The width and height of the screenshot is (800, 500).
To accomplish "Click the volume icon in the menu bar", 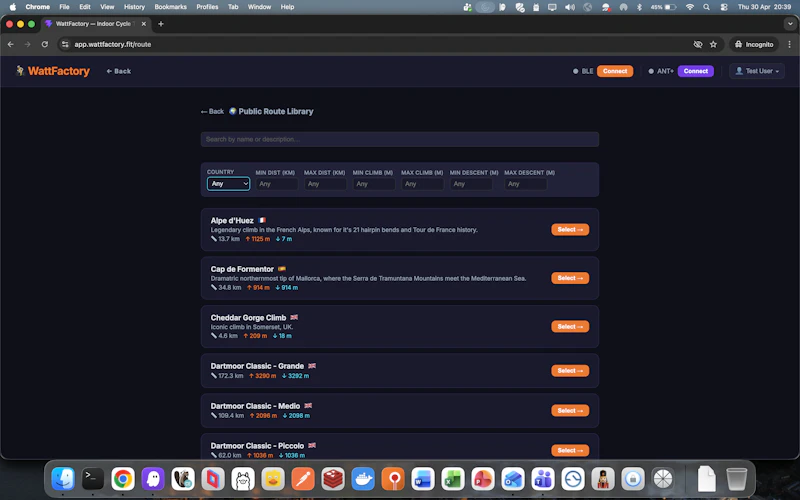I will [570, 7].
